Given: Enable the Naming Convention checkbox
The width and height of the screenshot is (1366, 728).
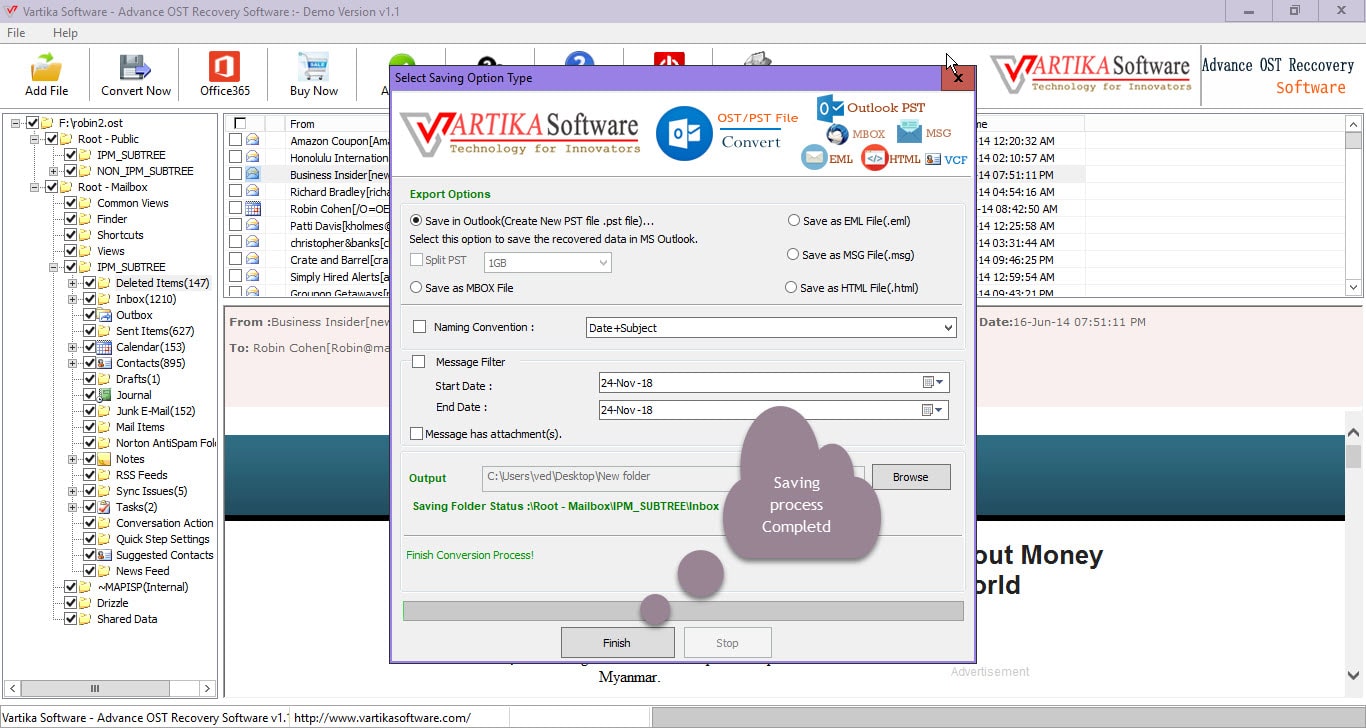Looking at the screenshot, I should point(419,327).
